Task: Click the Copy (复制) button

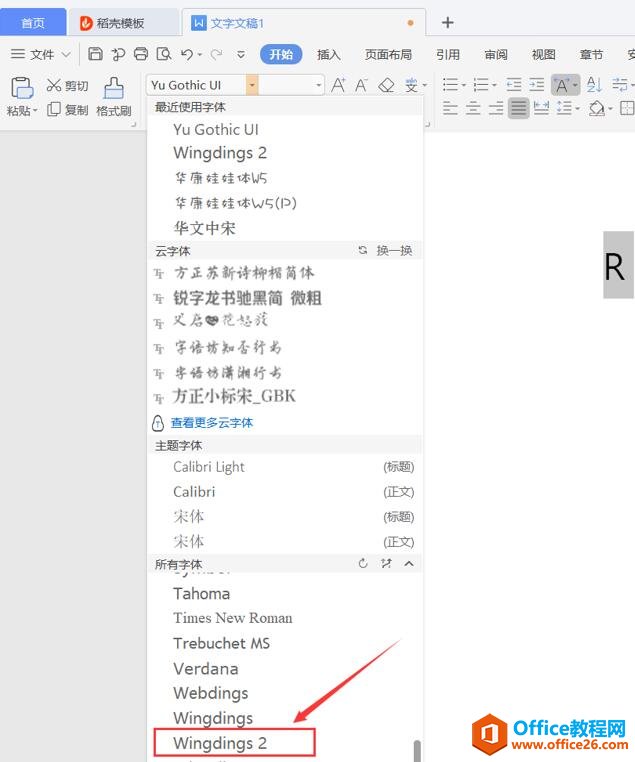Action: coord(68,110)
